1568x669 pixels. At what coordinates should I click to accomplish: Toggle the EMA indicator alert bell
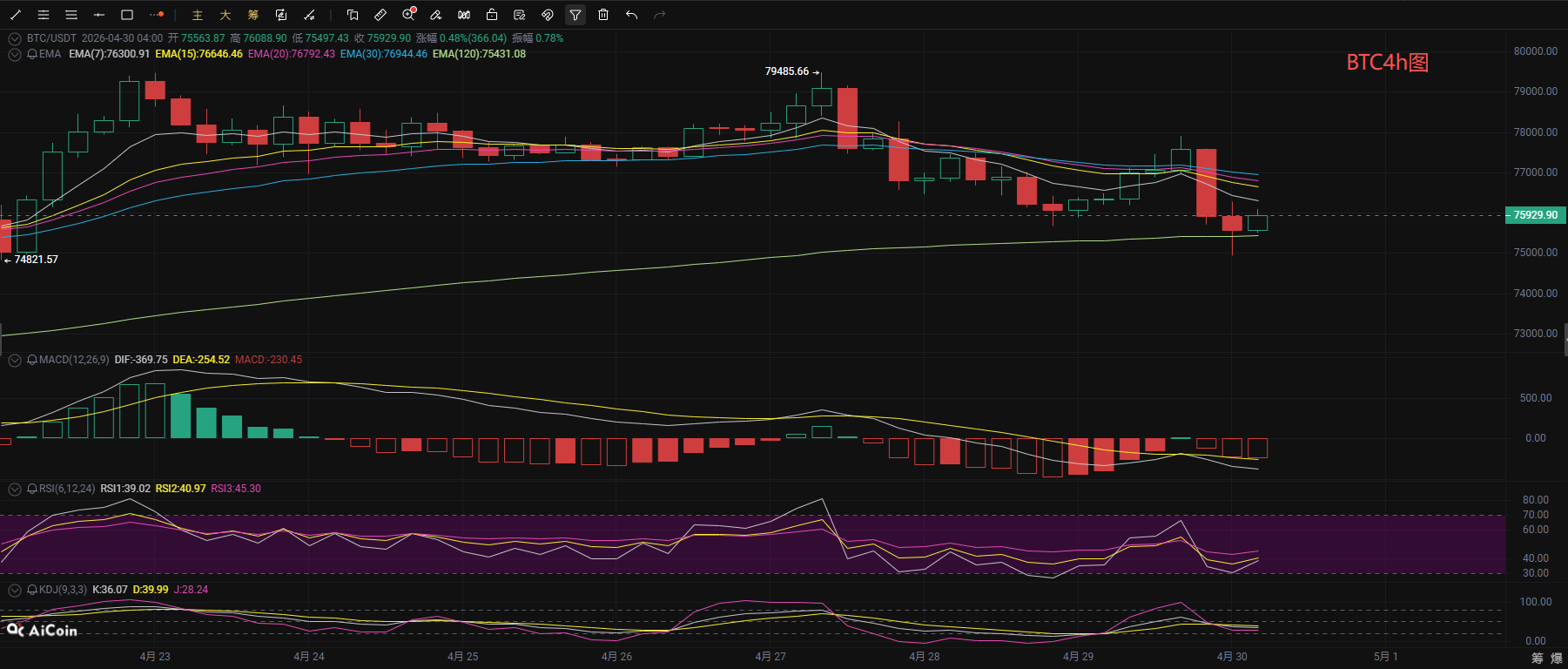(x=32, y=54)
